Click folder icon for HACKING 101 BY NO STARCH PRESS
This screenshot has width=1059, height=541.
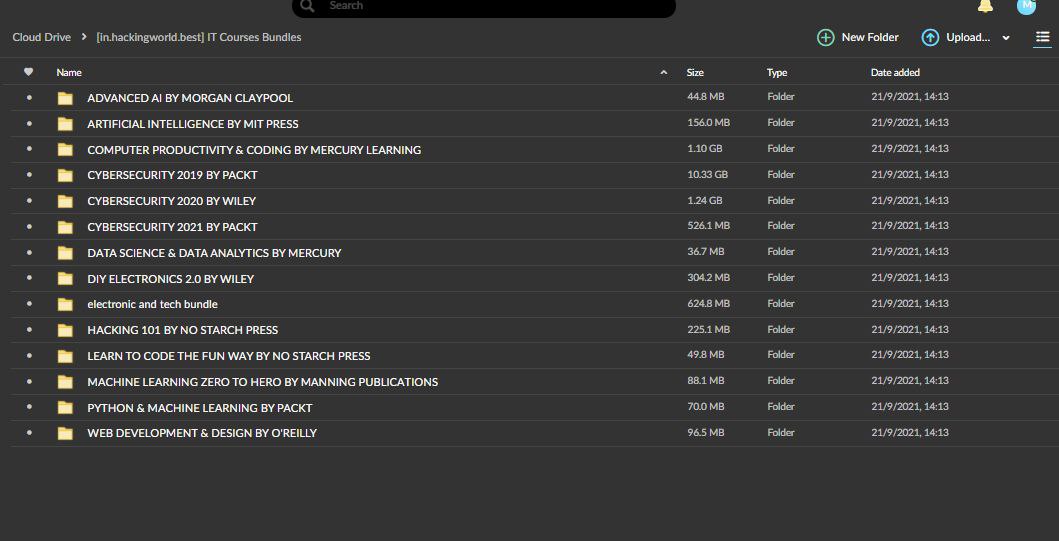(x=65, y=330)
